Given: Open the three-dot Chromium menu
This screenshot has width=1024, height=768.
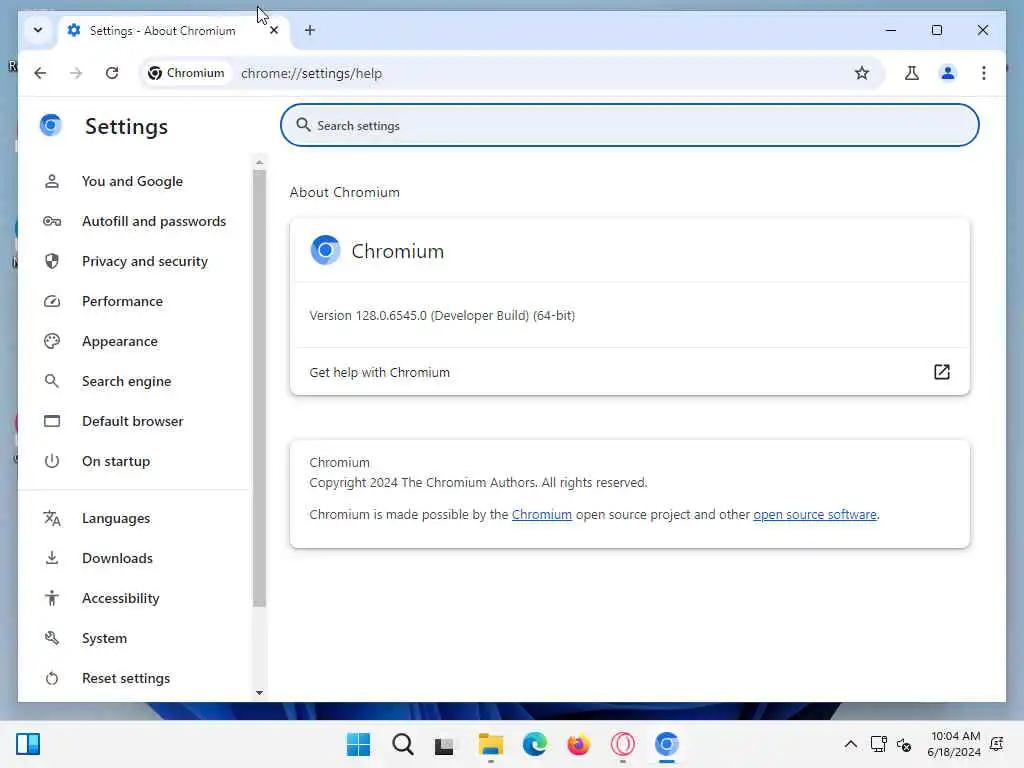Looking at the screenshot, I should click(x=984, y=73).
